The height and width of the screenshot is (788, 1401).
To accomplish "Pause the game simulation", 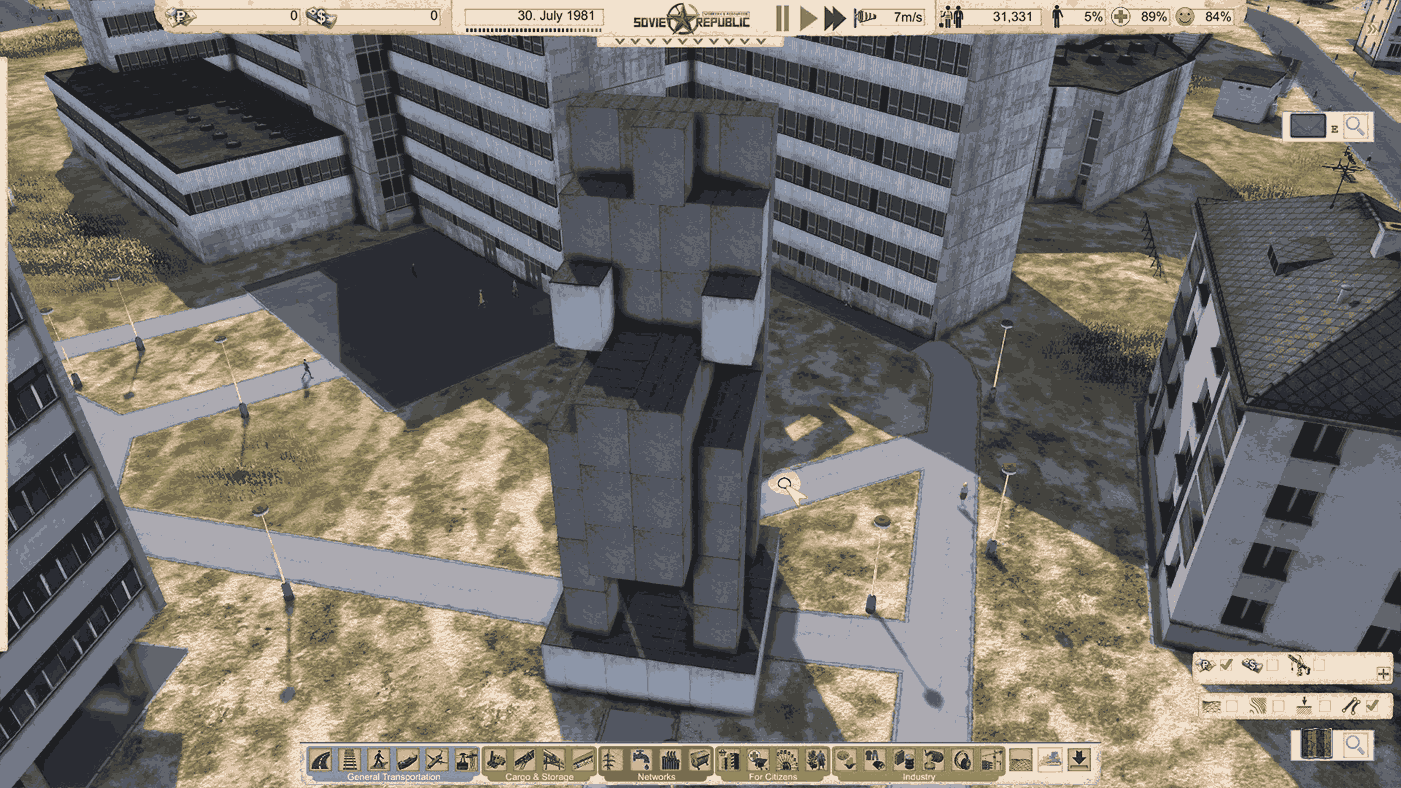I will 782,17.
